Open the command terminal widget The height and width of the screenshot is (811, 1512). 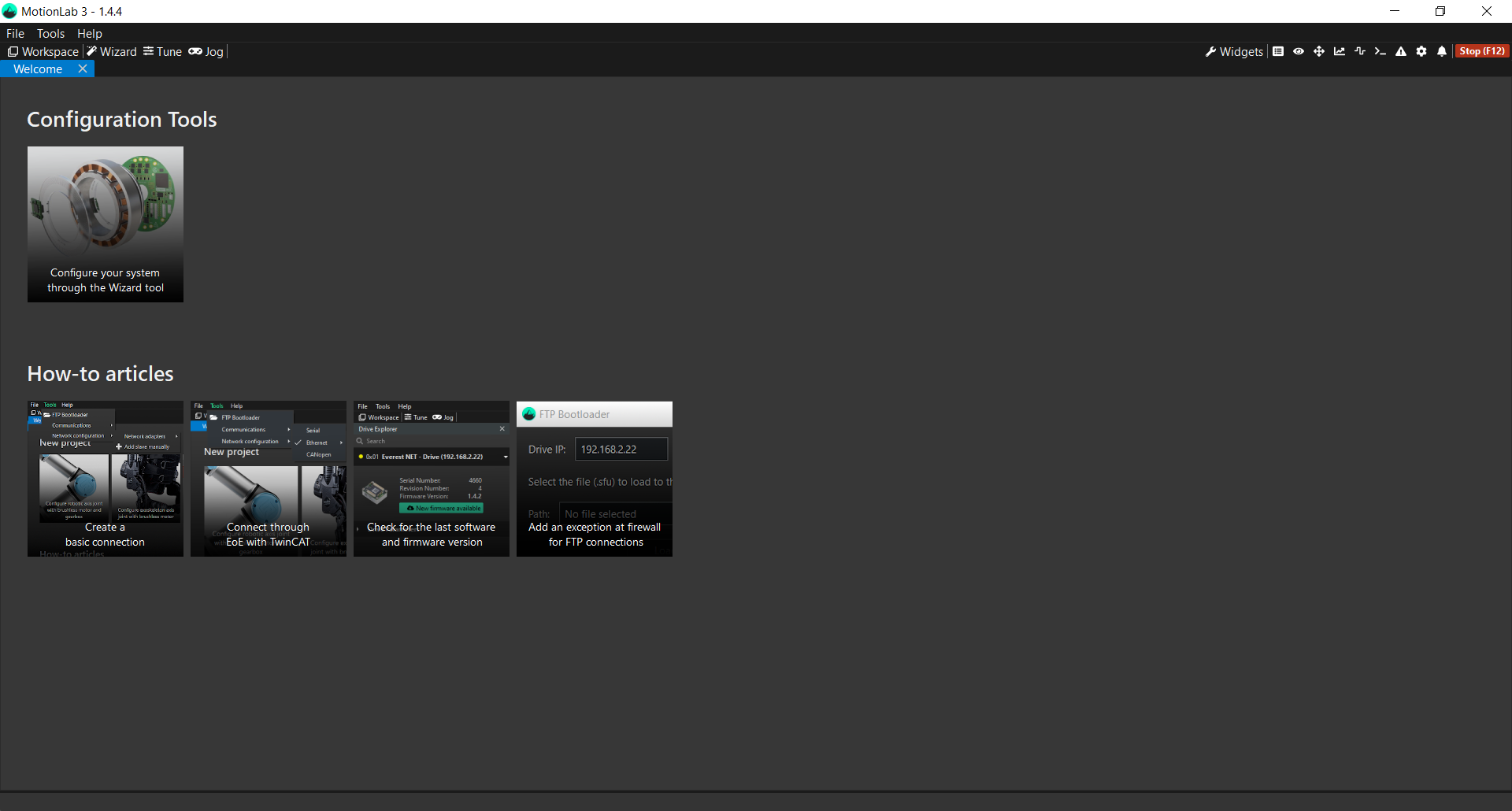[1380, 52]
